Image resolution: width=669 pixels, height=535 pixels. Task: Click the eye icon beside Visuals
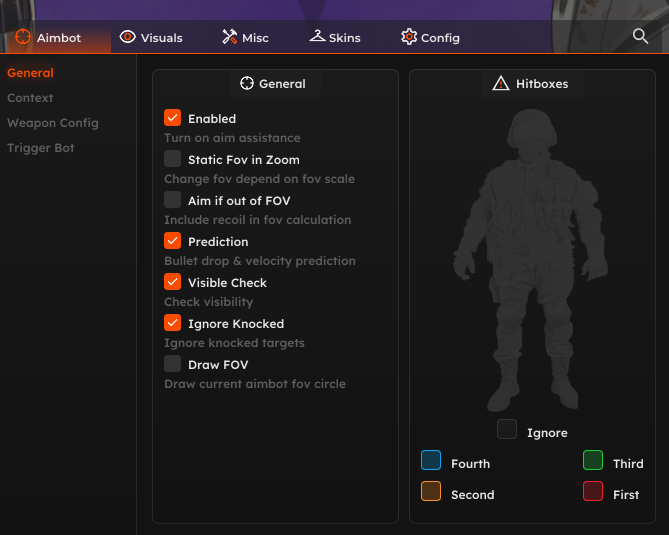point(127,37)
